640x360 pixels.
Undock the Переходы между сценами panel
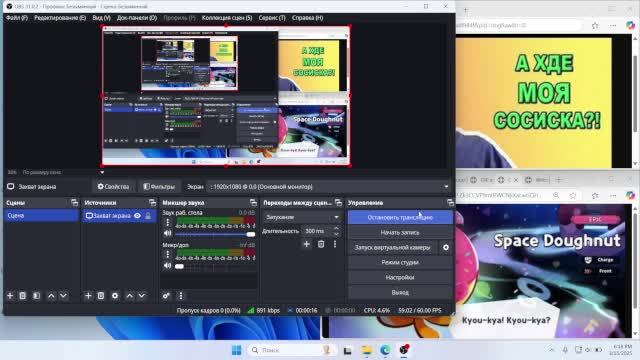(x=338, y=202)
